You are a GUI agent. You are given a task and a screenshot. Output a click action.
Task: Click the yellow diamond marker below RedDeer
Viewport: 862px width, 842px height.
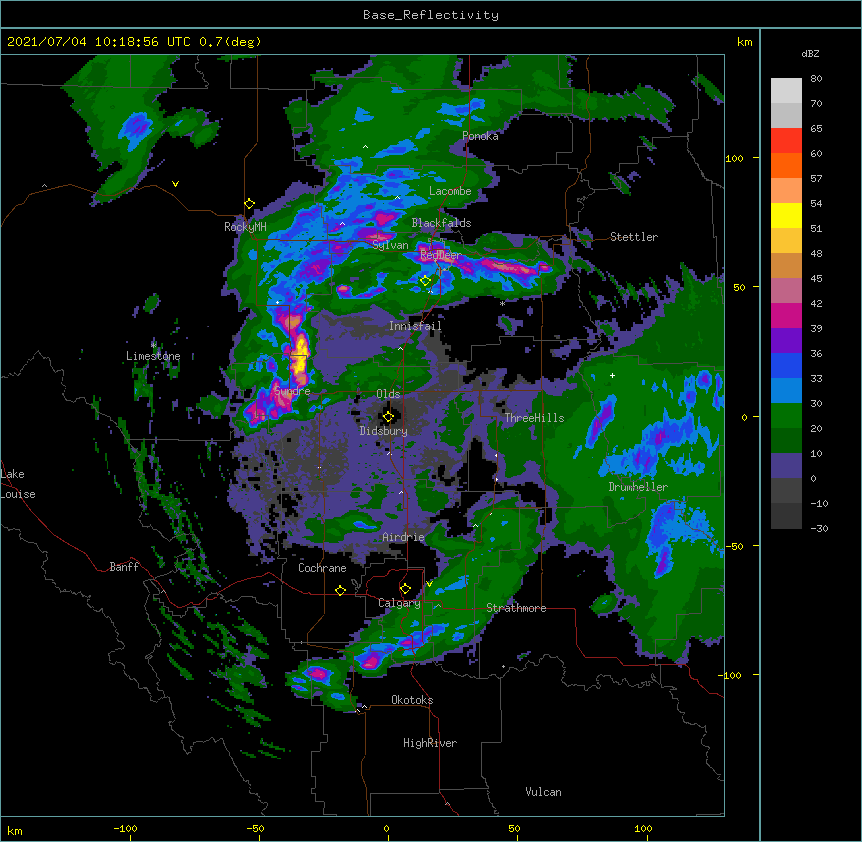425,281
